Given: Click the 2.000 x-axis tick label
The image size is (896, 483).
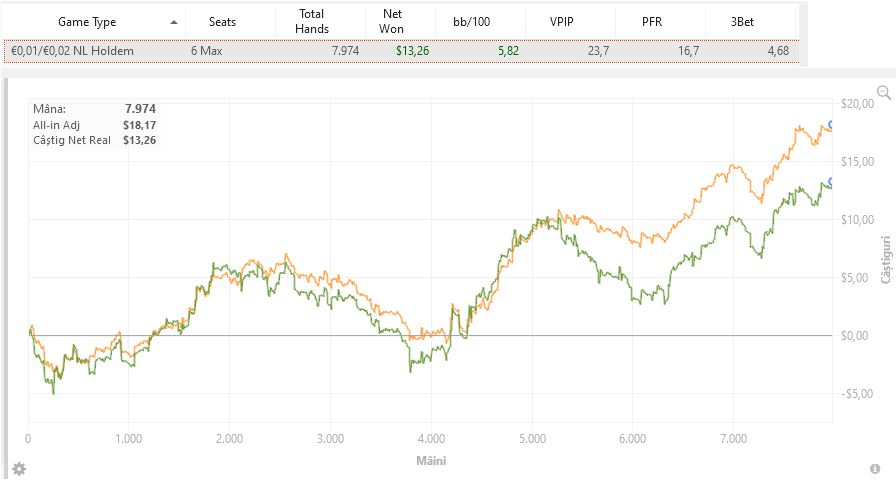Looking at the screenshot, I should click(229, 439).
